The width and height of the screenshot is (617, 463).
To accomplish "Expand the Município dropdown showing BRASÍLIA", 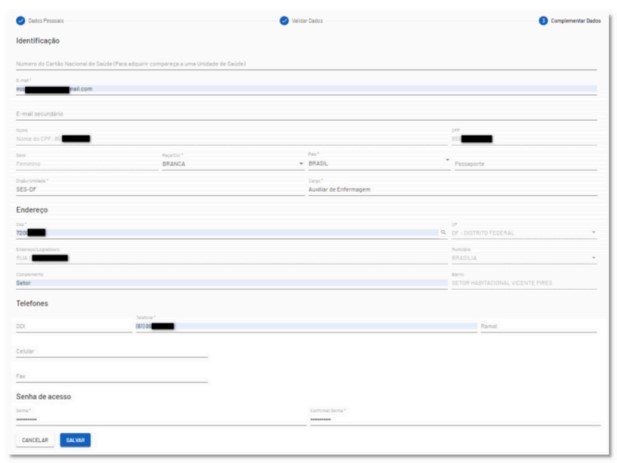I will [x=523, y=258].
